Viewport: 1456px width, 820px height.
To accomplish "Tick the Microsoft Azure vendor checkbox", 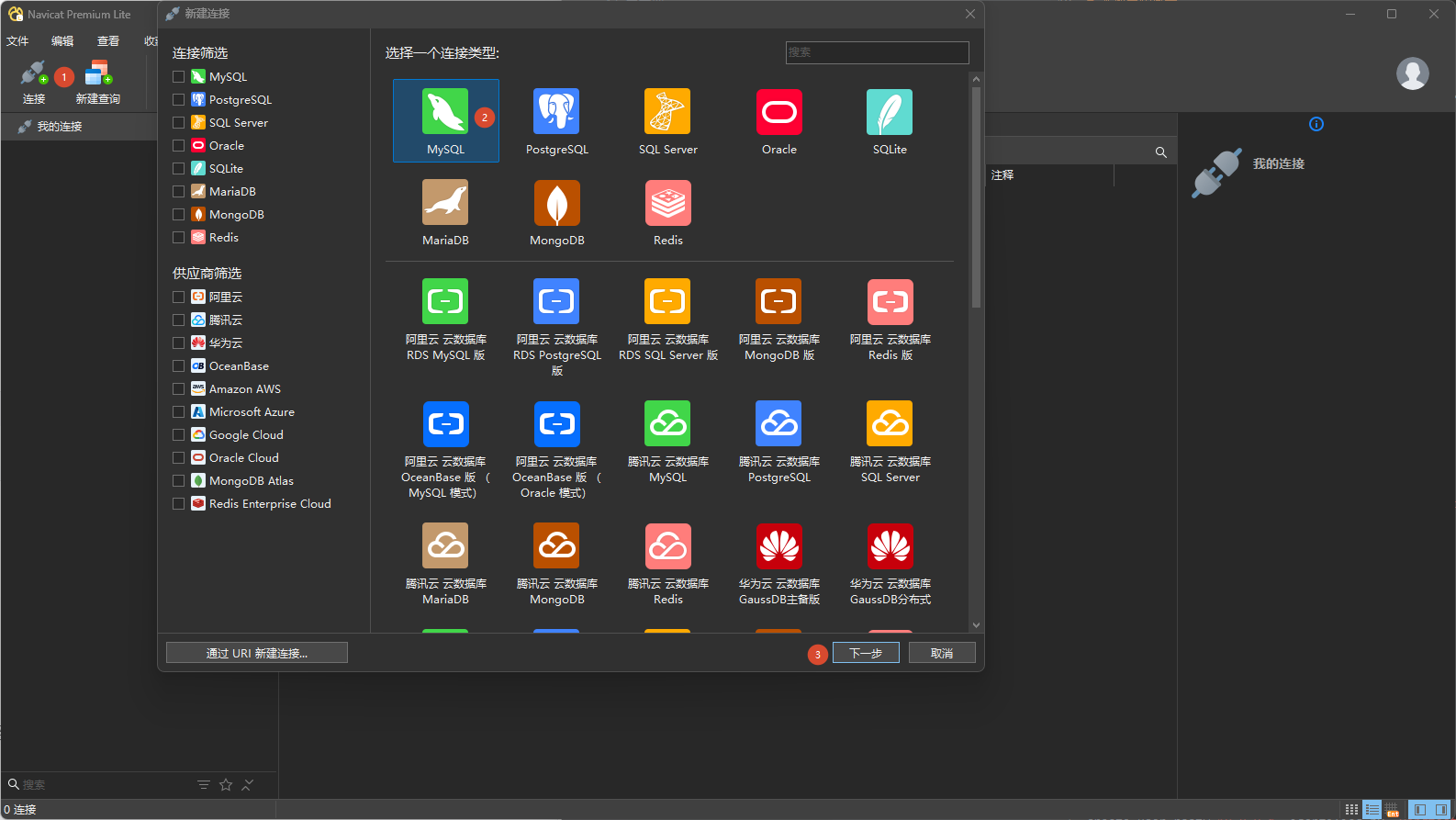I will pos(179,412).
